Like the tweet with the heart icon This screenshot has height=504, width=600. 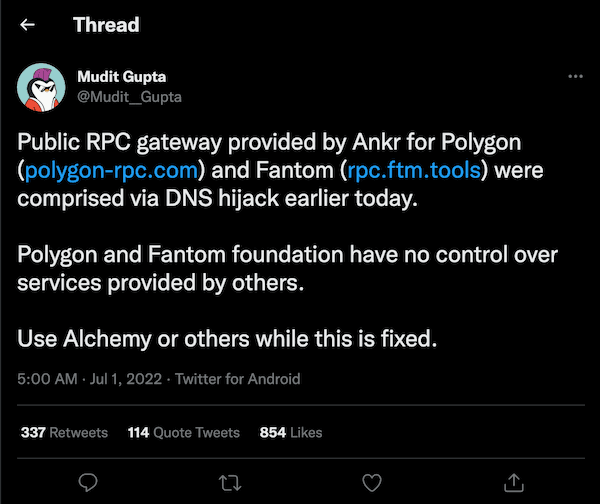pyautogui.click(x=371, y=481)
